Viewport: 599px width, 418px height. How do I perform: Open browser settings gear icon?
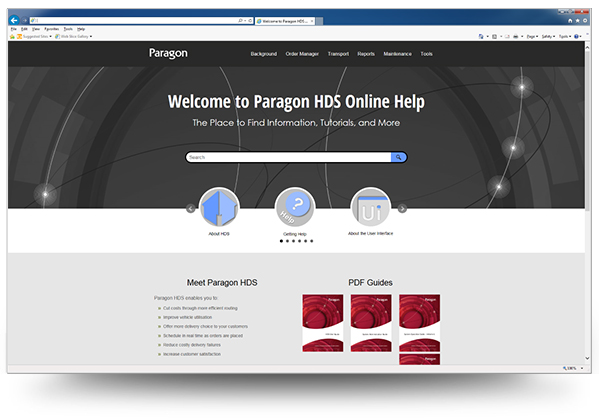(585, 21)
